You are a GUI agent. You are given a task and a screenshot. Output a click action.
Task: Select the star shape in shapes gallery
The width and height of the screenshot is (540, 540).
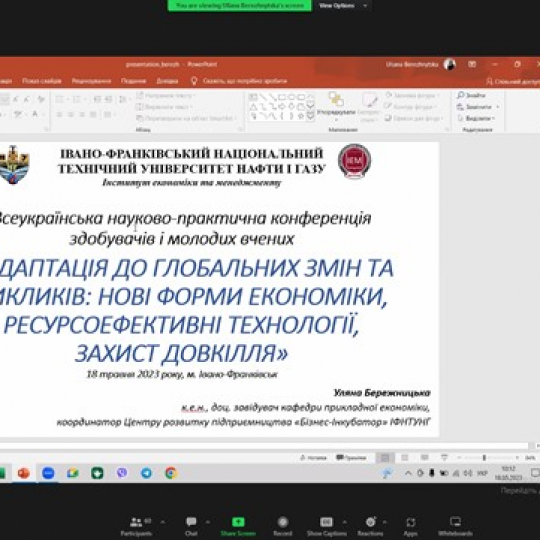pyautogui.click(x=301, y=116)
